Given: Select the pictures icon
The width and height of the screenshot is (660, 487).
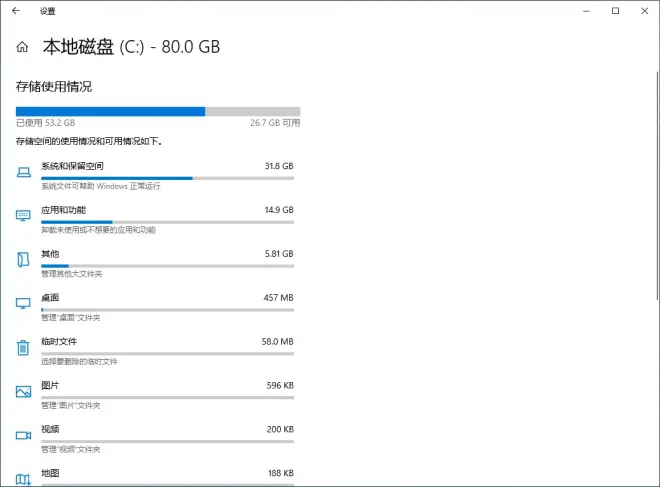Looking at the screenshot, I should (x=23, y=391).
